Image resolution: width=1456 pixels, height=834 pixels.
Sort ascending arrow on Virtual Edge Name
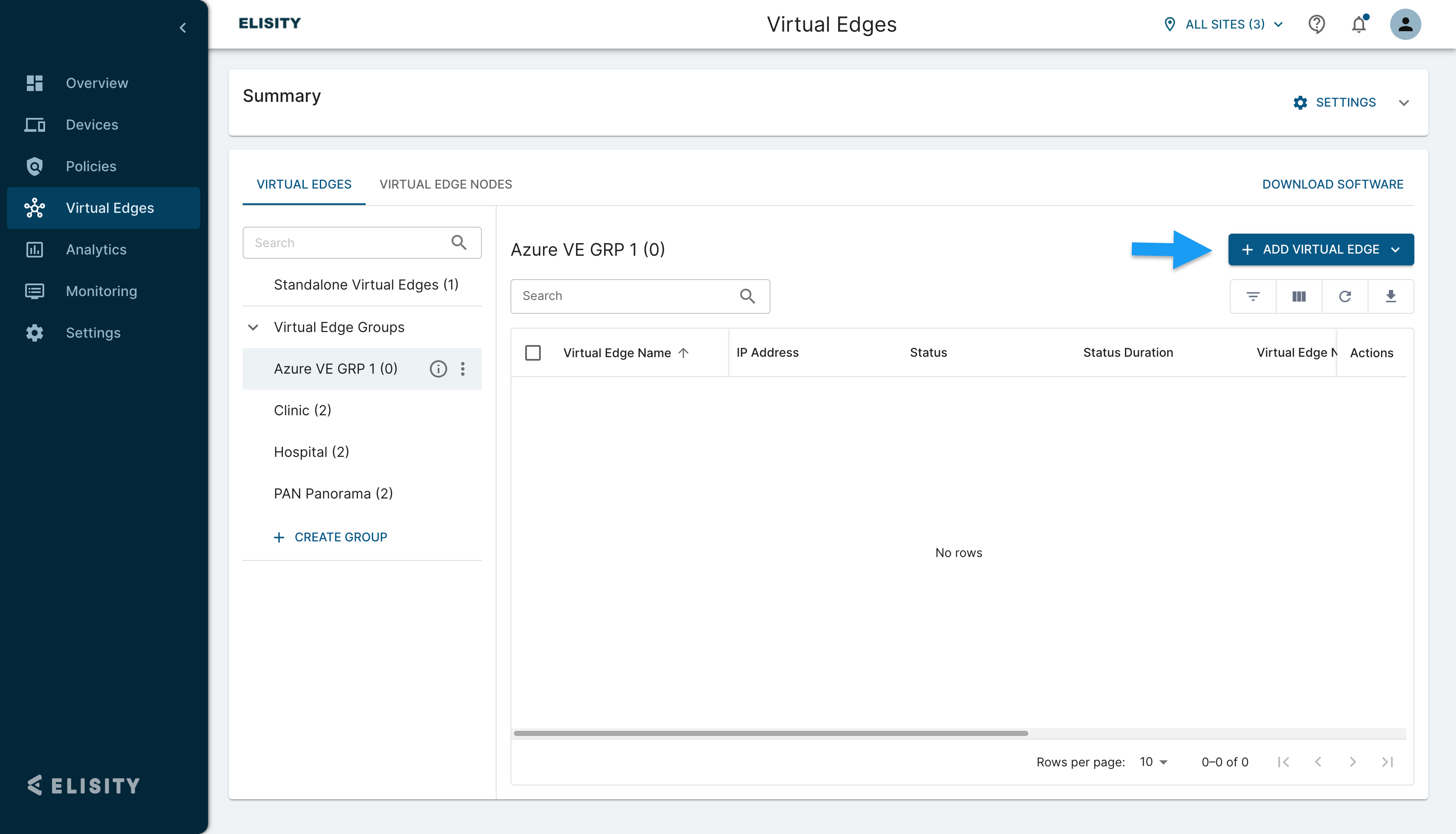(x=683, y=353)
